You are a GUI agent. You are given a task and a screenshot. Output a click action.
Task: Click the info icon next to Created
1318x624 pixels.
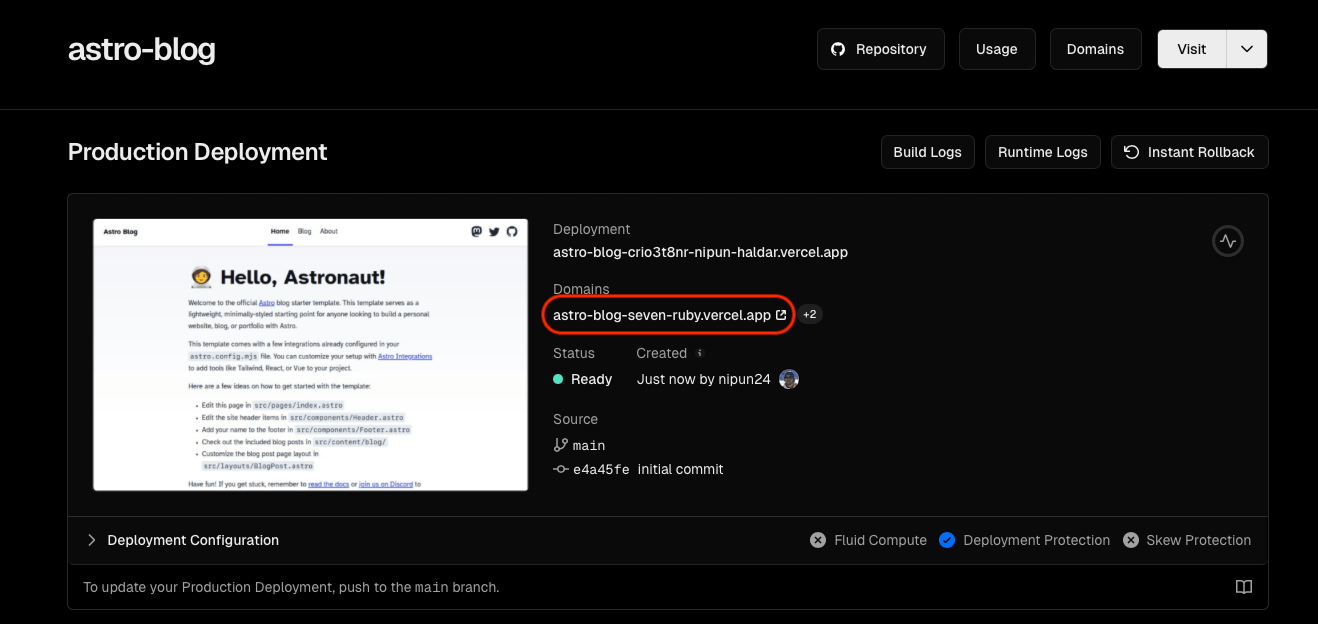coord(700,353)
